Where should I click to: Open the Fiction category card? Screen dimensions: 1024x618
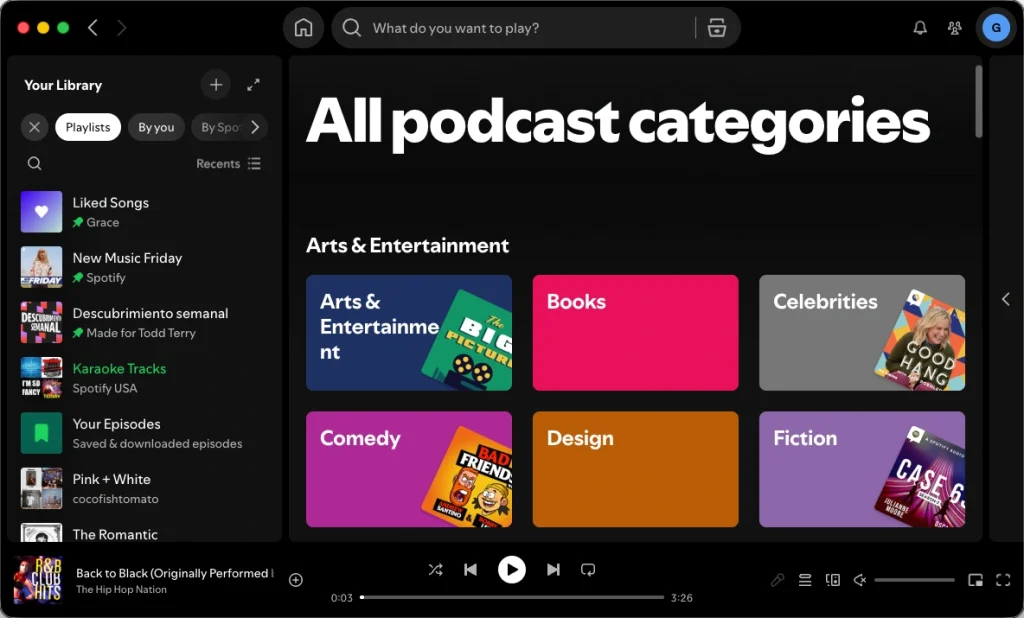(862, 469)
